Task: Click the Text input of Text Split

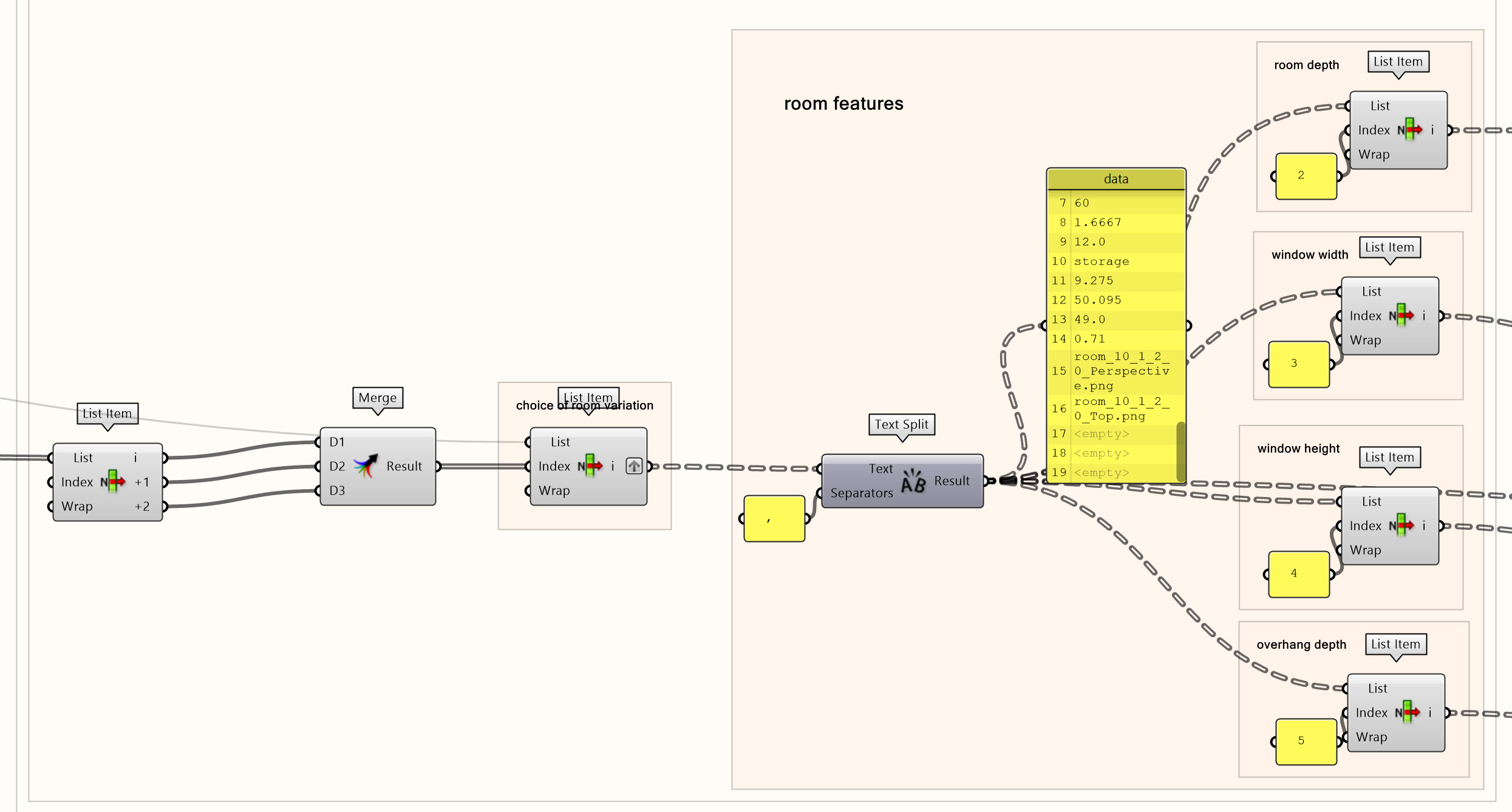Action: pos(880,469)
